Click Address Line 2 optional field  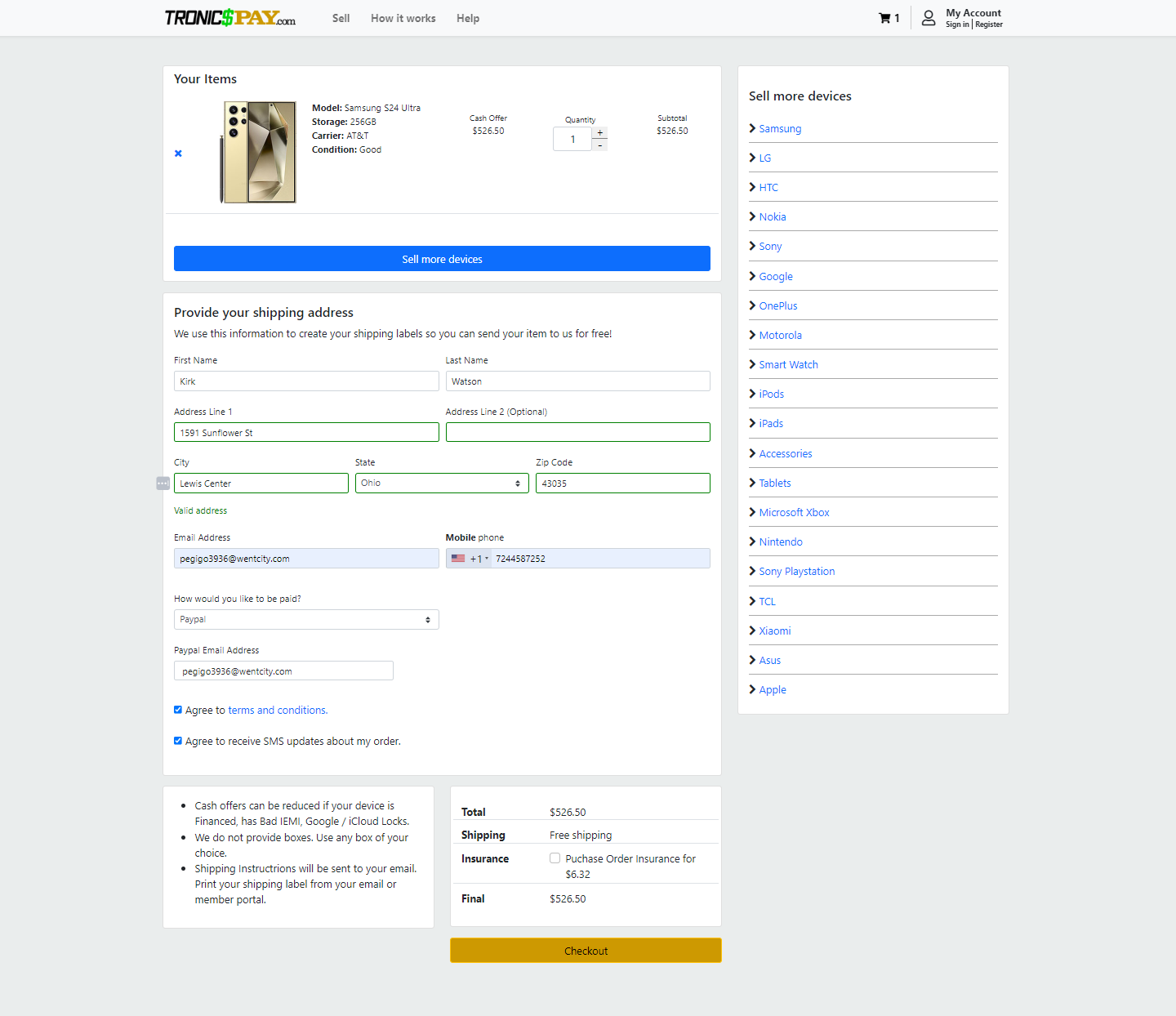pyautogui.click(x=577, y=432)
